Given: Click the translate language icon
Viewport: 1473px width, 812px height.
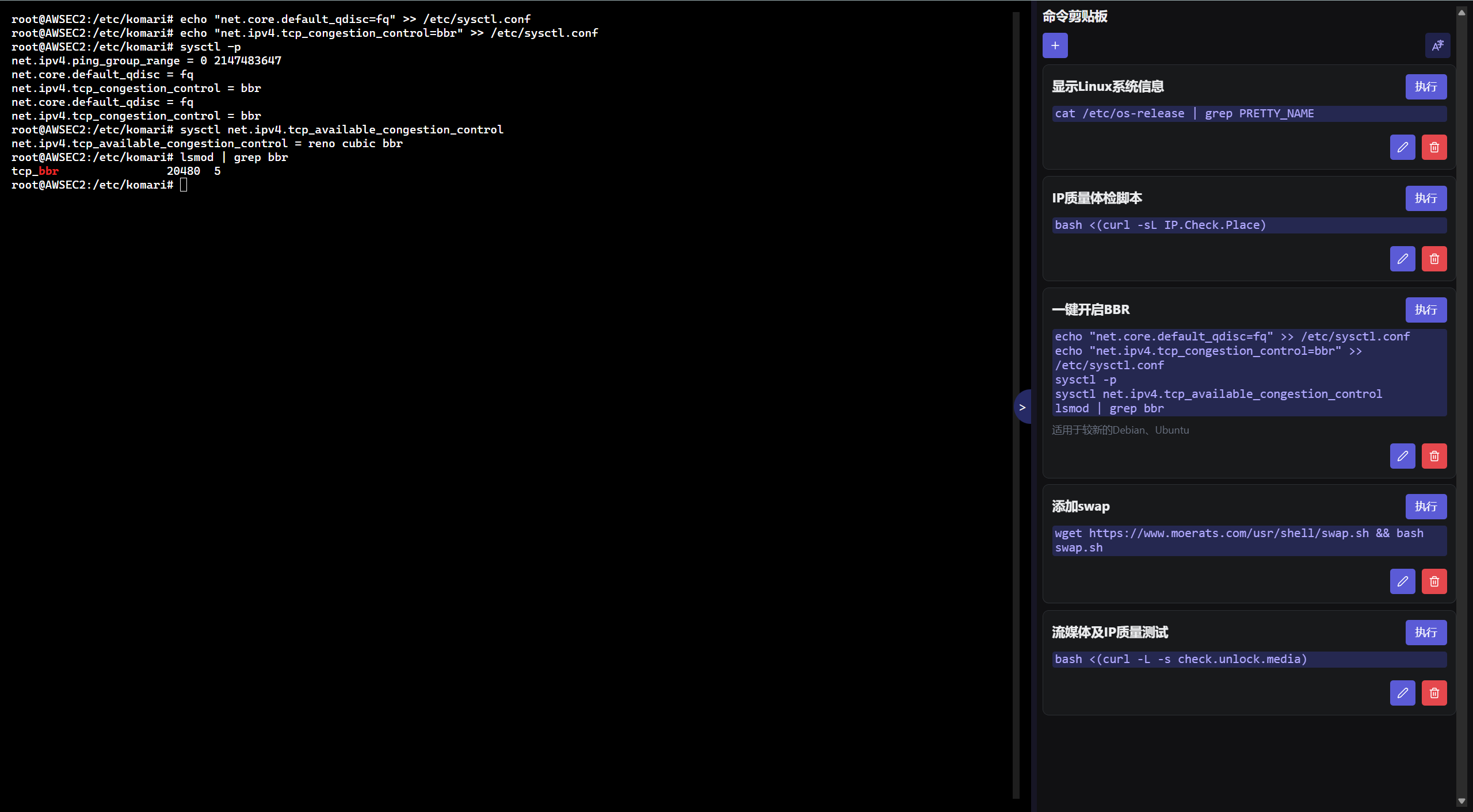Looking at the screenshot, I should point(1437,45).
